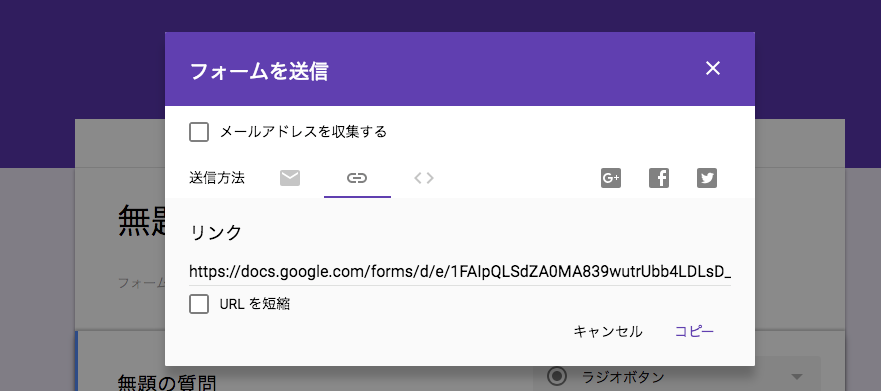This screenshot has width=881, height=391.
Task: Click the form link URL field
Action: point(460,272)
